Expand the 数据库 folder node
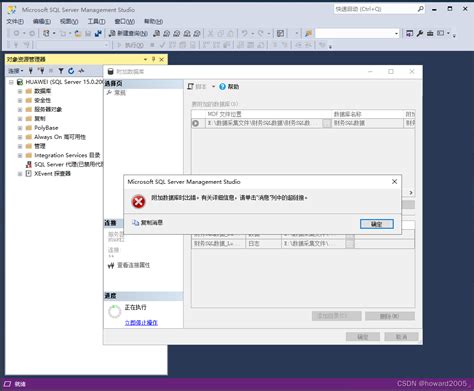 [20, 91]
